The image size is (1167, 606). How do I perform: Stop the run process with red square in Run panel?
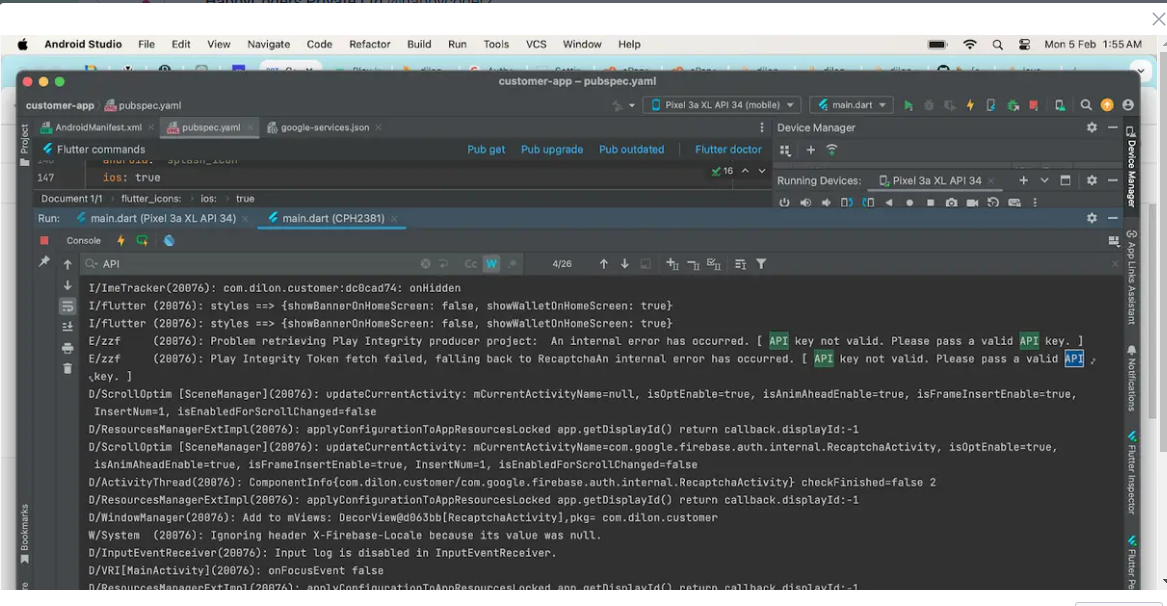[44, 240]
